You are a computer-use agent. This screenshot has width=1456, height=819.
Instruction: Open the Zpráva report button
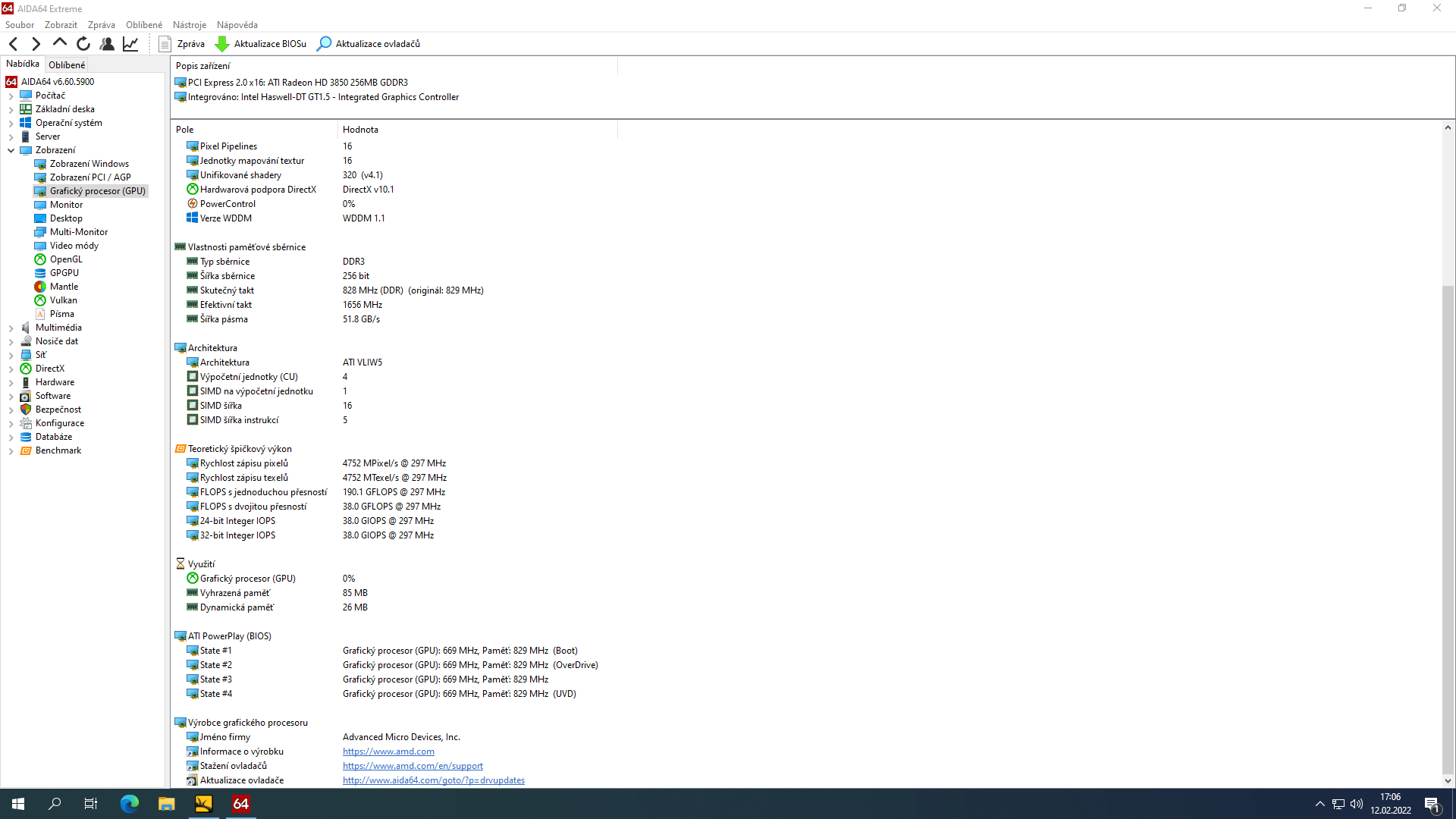click(x=181, y=44)
